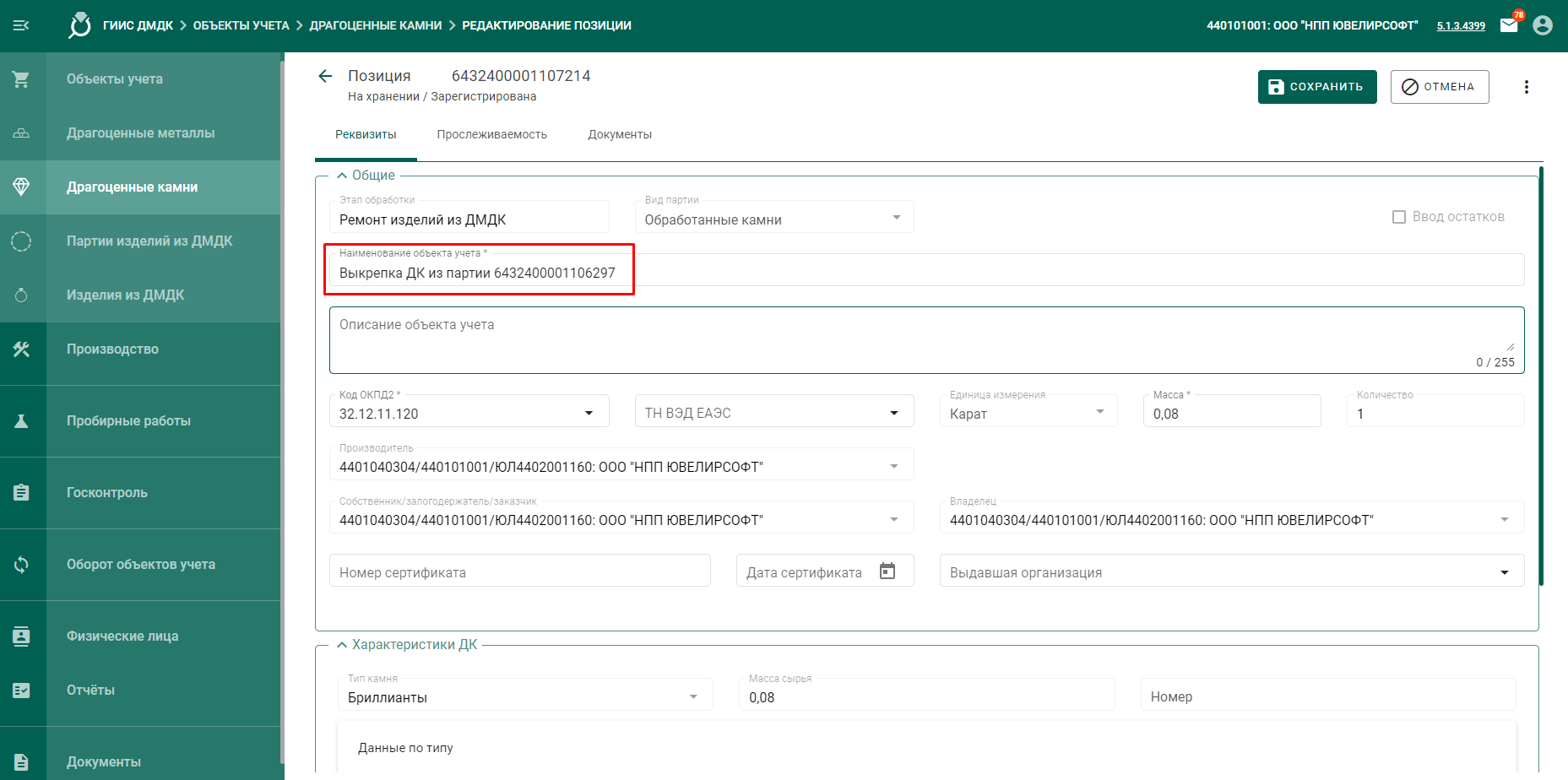Open the calendar picker for Дата сертификата
Image resolution: width=1568 pixels, height=780 pixels.
[x=887, y=571]
